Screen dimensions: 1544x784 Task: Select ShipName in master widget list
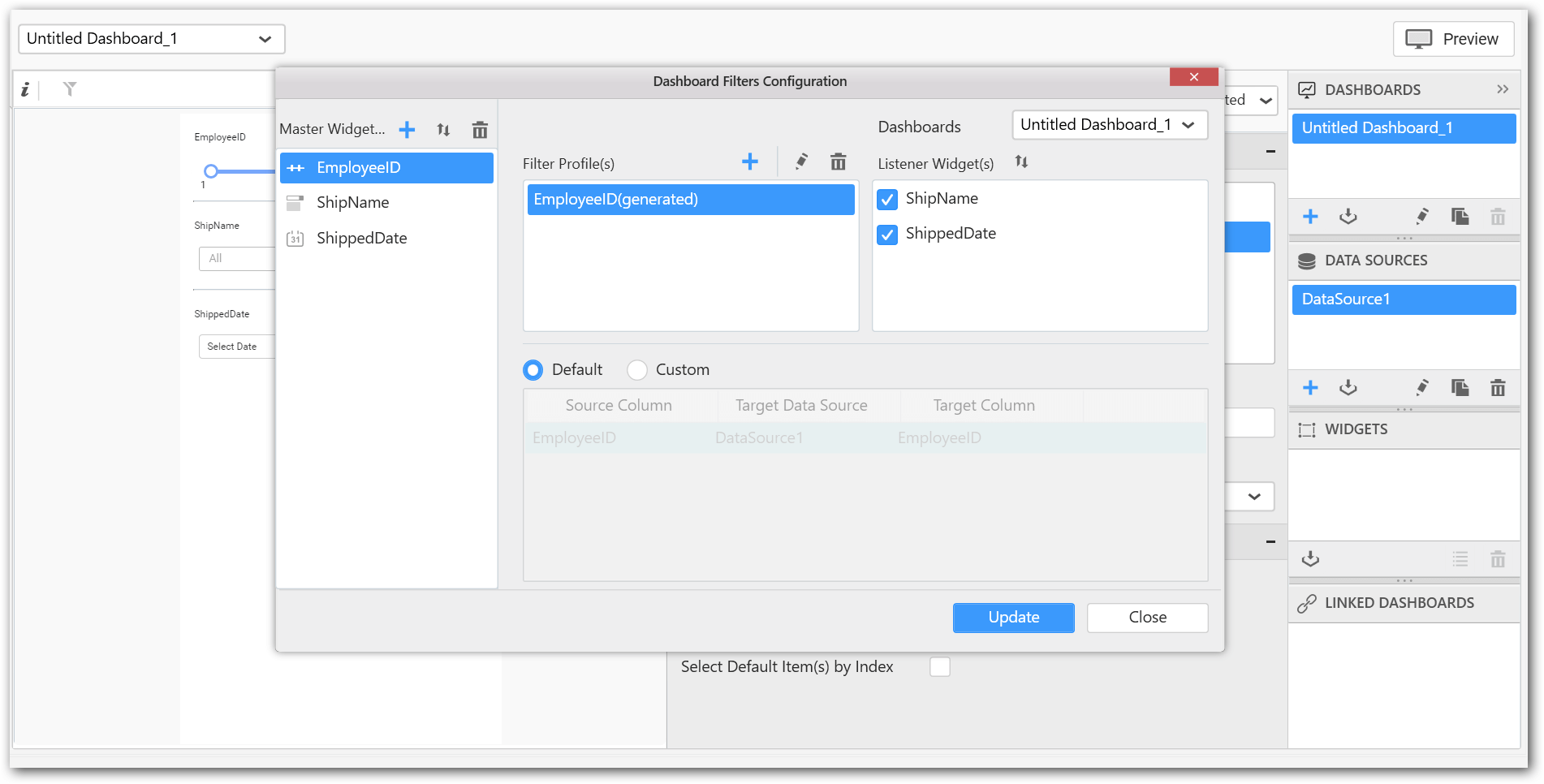tap(352, 203)
